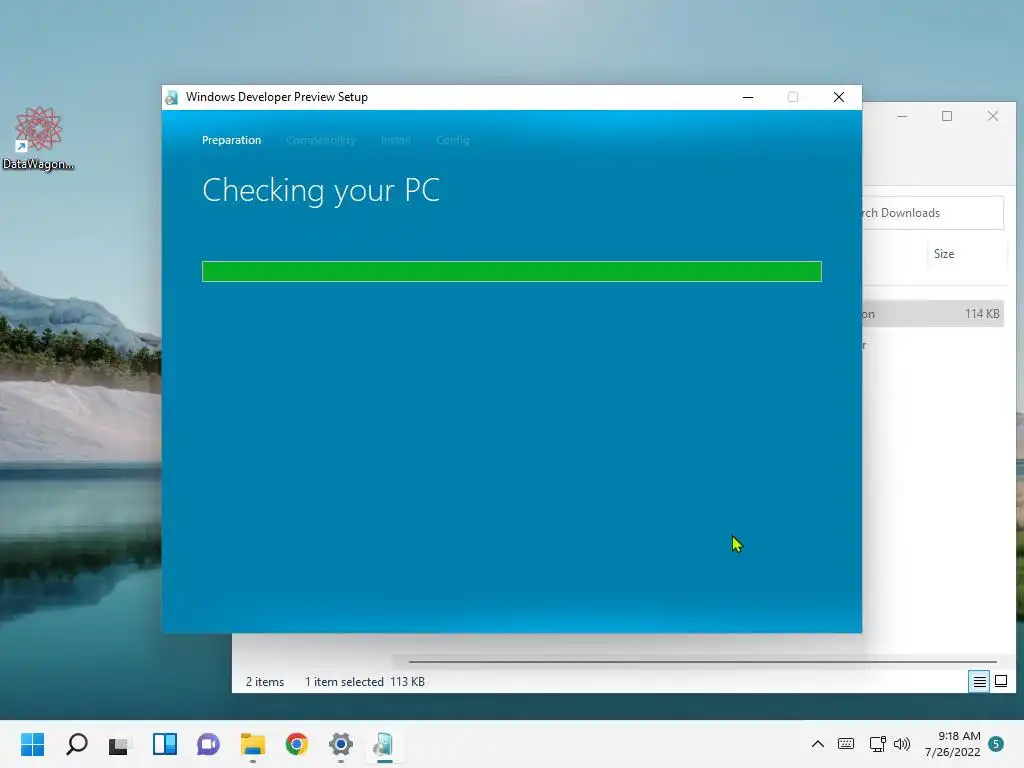Select the Setup app taskbar icon
1024x768 pixels.
(384, 744)
